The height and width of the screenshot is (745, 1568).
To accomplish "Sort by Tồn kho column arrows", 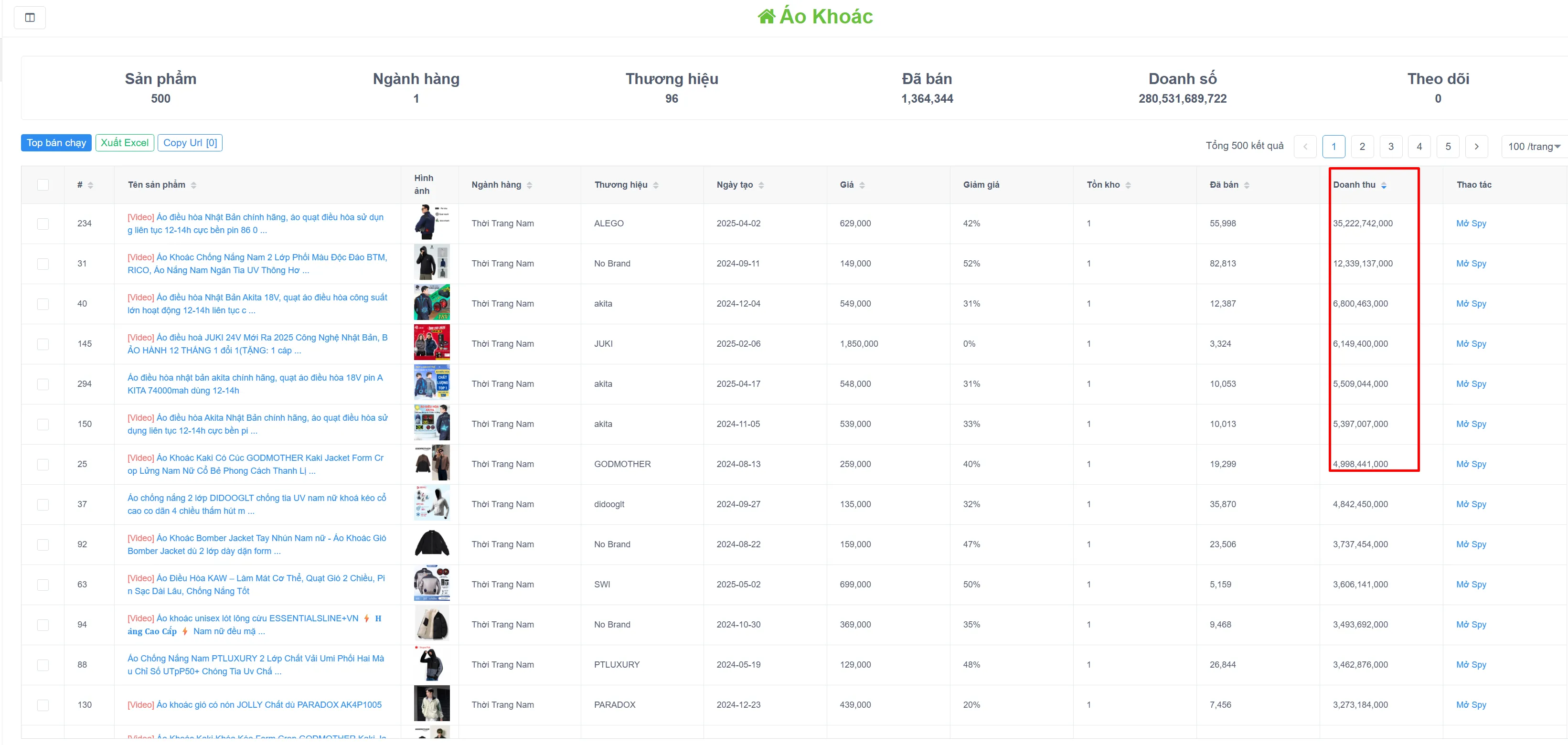I will coord(1128,185).
